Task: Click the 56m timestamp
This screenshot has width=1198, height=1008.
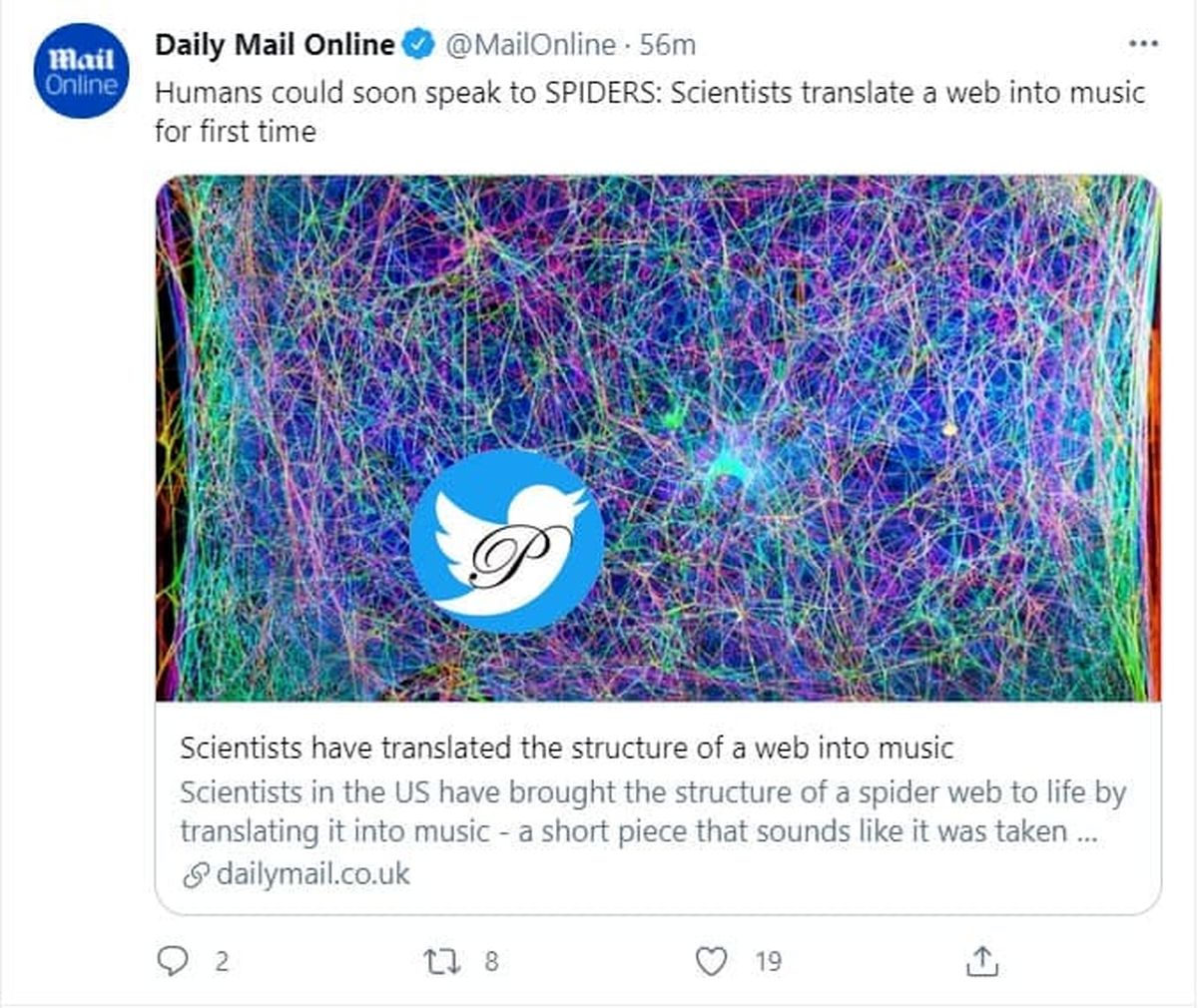Action: coord(668,45)
